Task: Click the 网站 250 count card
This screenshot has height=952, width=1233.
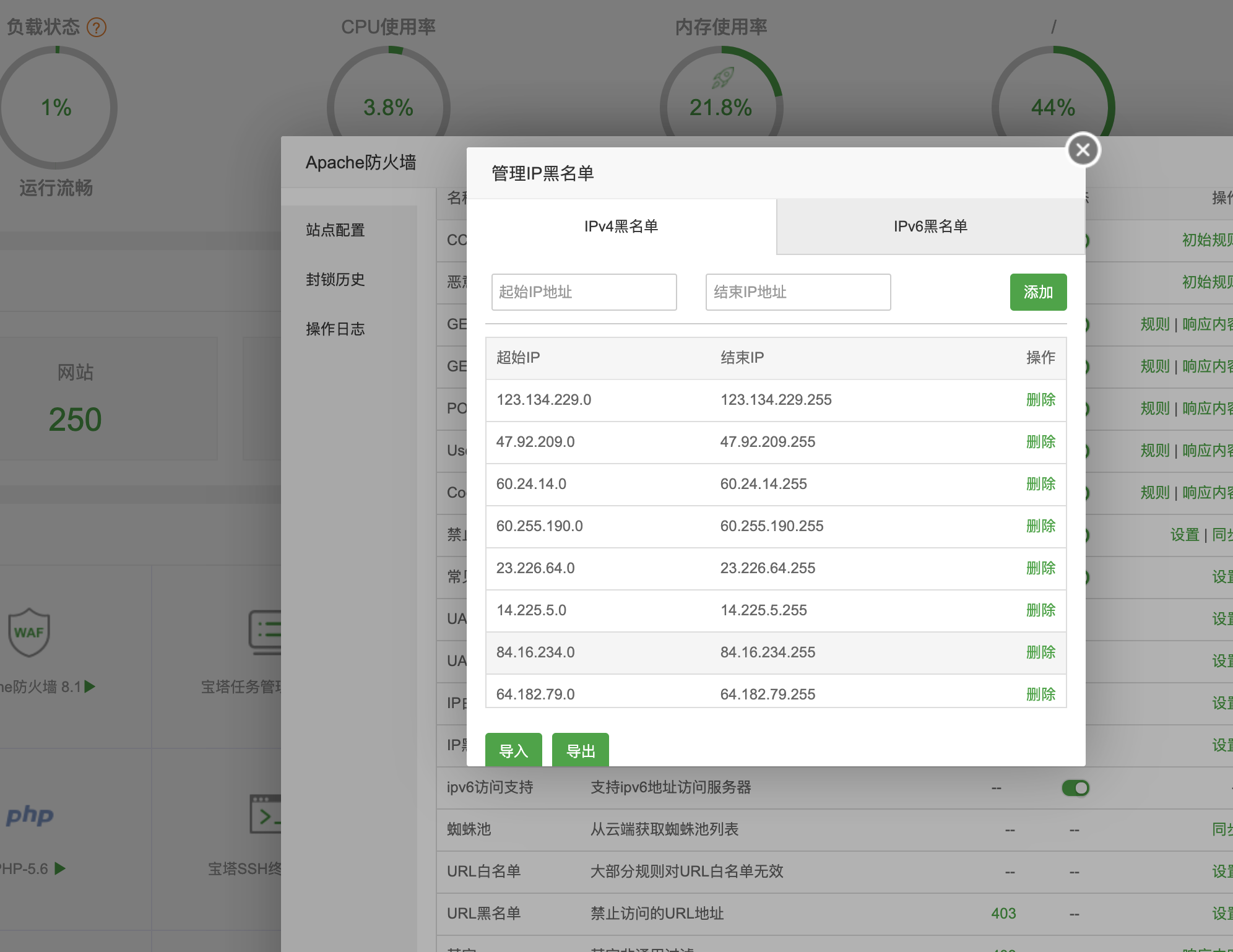Action: (x=108, y=399)
